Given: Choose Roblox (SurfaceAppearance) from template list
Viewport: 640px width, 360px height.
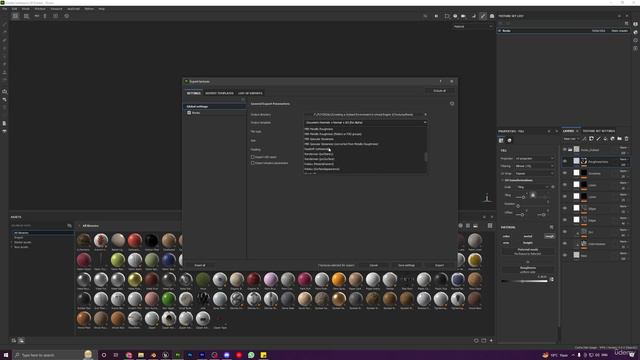Looking at the screenshot, I should tap(322, 169).
